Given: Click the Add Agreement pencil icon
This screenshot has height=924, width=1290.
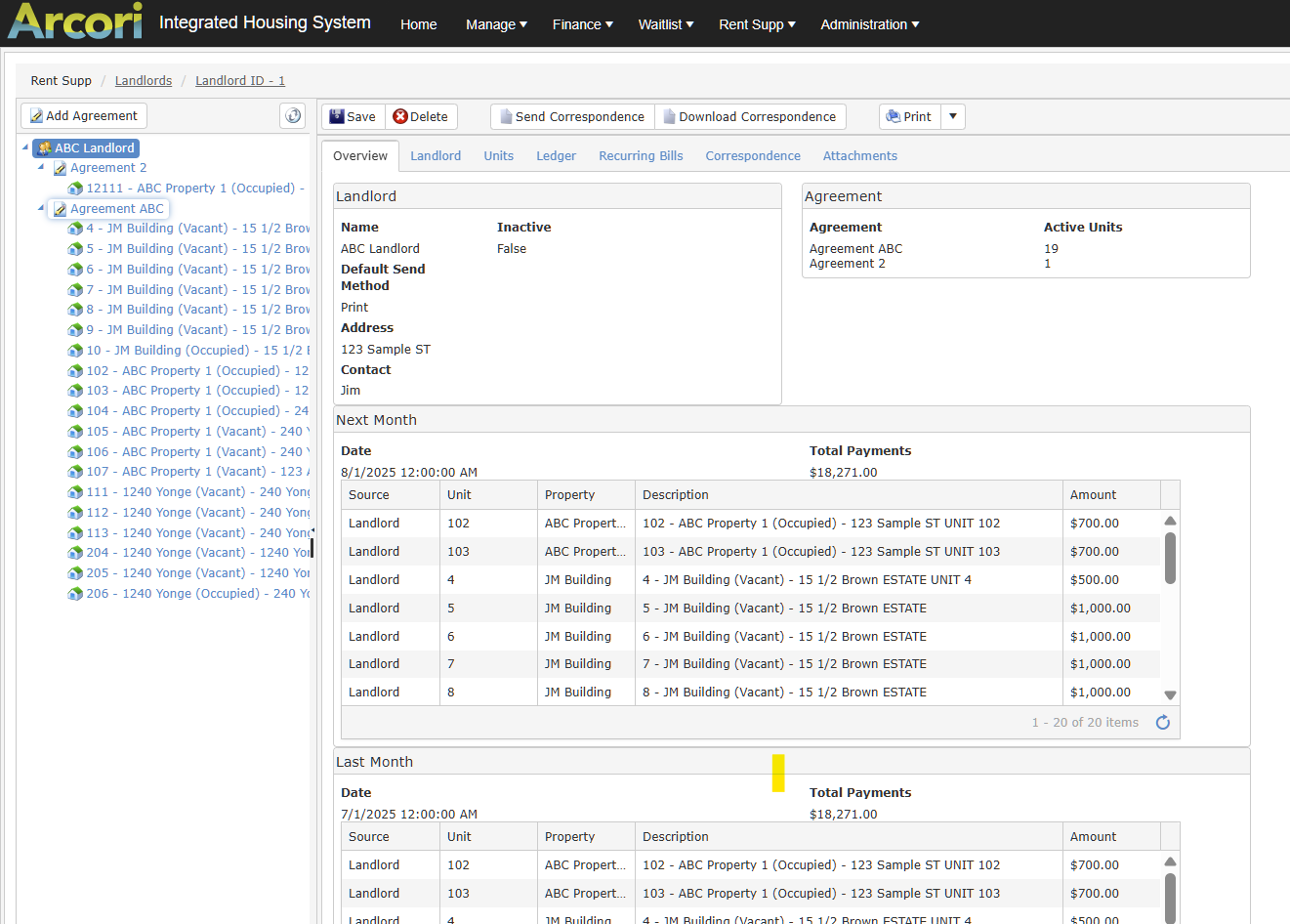Looking at the screenshot, I should pos(36,116).
